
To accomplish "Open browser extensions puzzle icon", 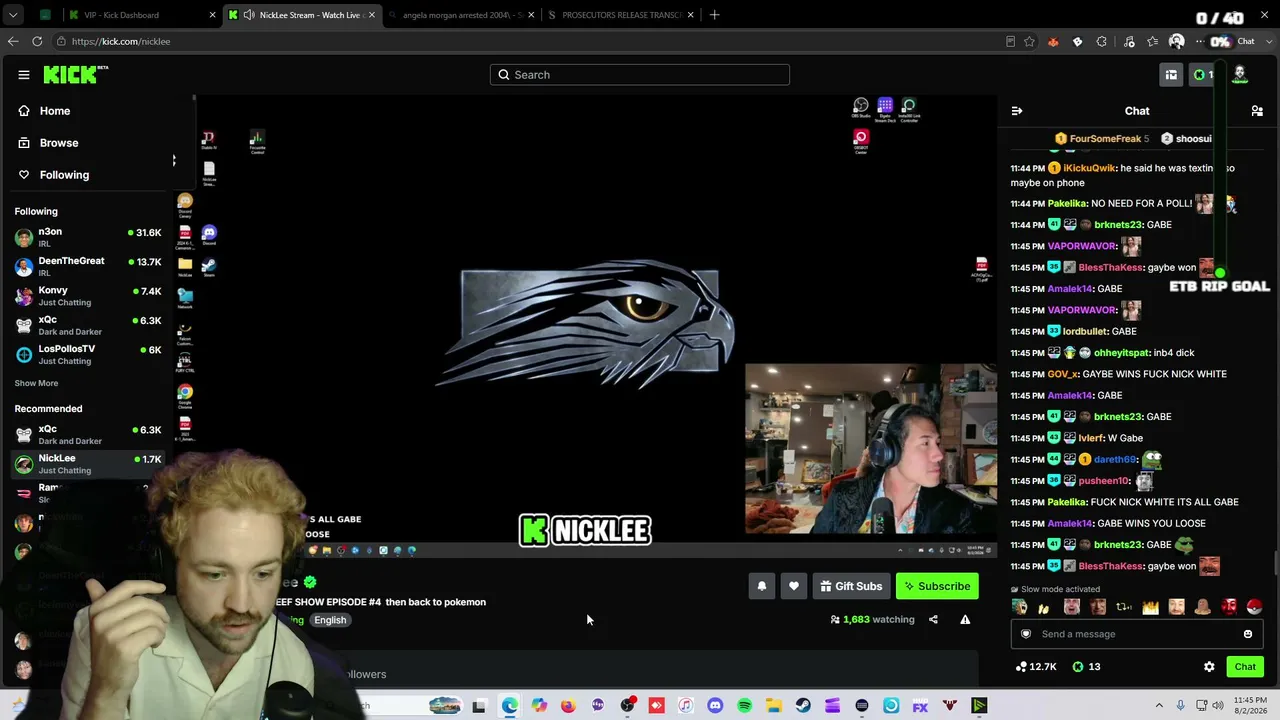I will pos(1102,41).
